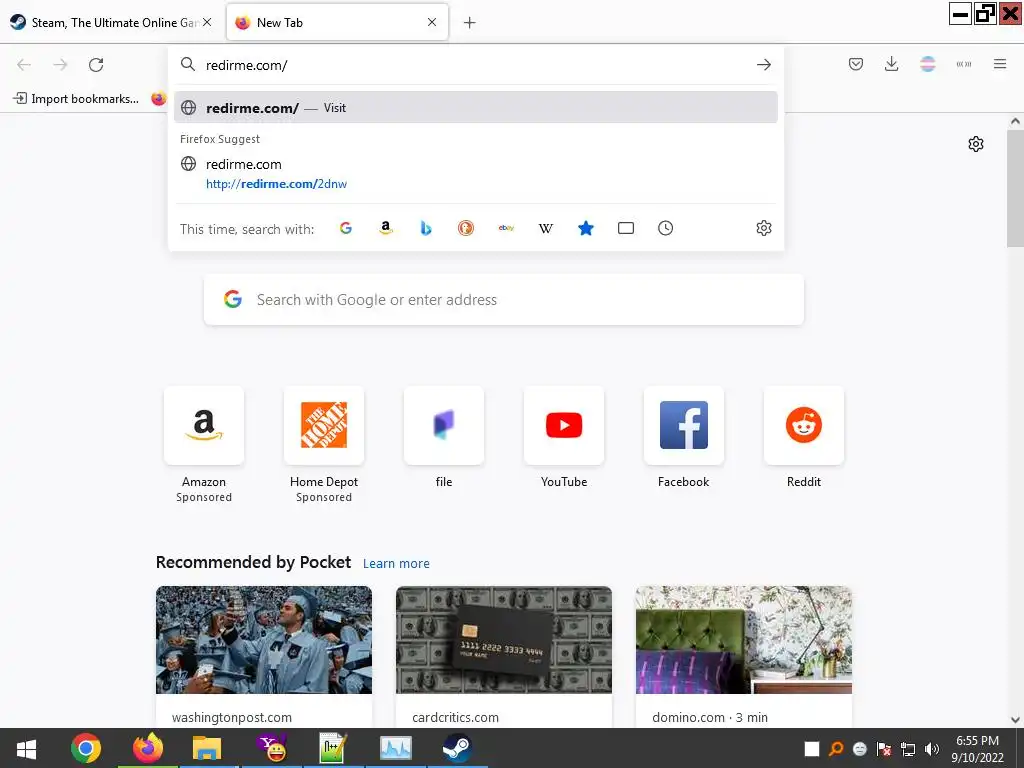Search this time with Wikipedia

546,228
